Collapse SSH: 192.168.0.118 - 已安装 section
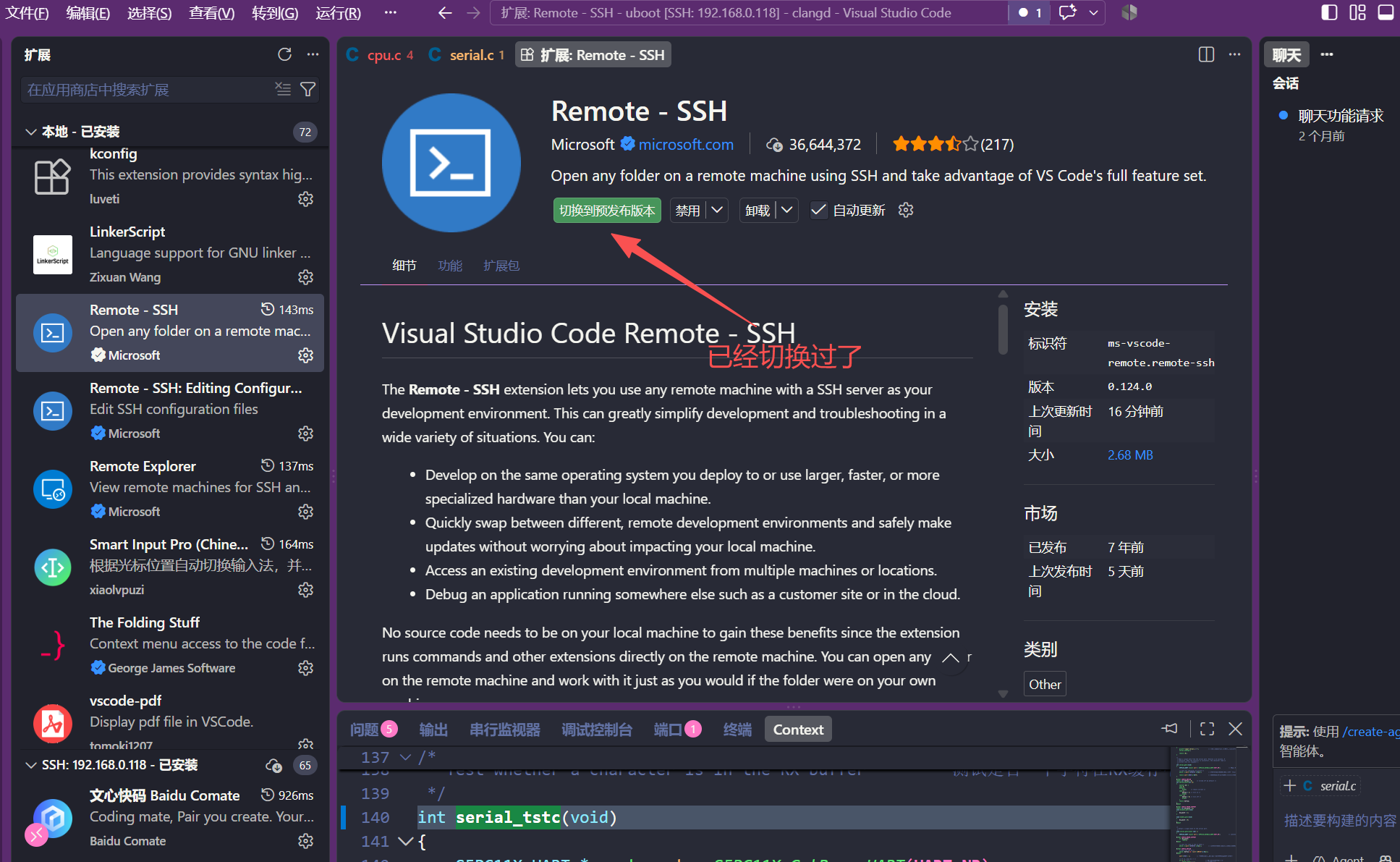Viewport: 1400px width, 862px height. [x=31, y=765]
